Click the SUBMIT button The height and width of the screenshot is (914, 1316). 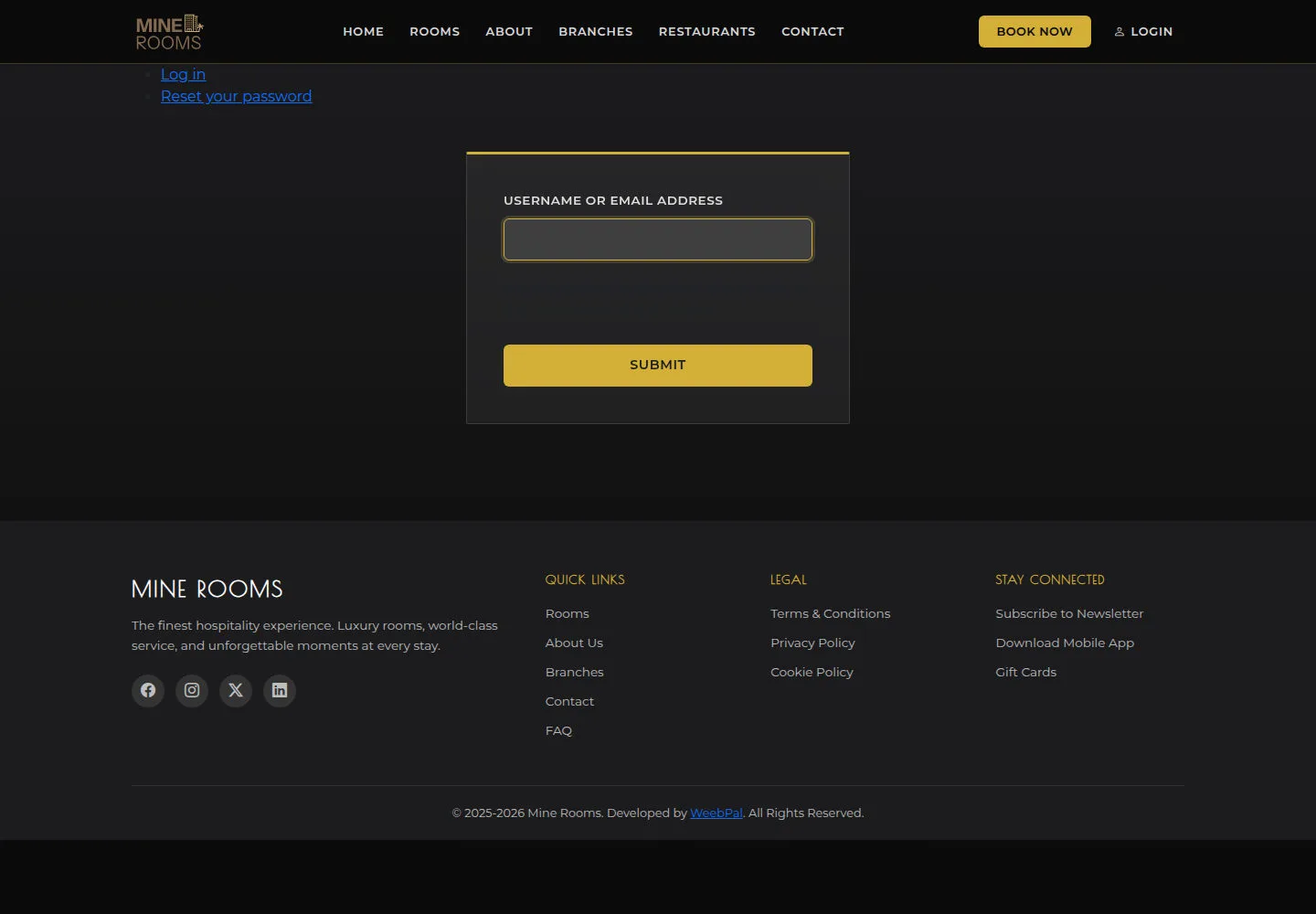(x=658, y=366)
